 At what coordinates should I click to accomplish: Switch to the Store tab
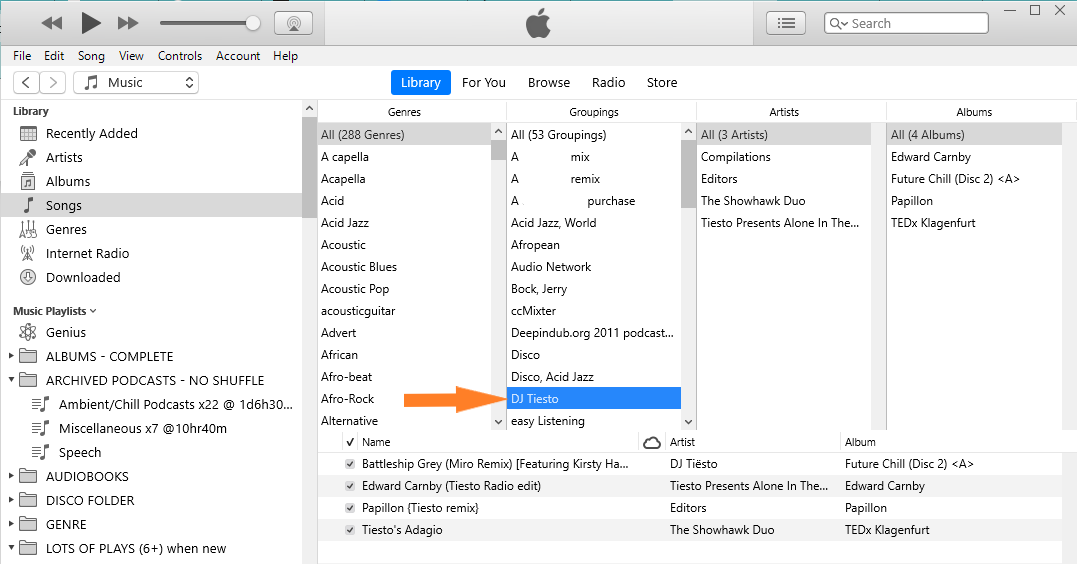[662, 82]
